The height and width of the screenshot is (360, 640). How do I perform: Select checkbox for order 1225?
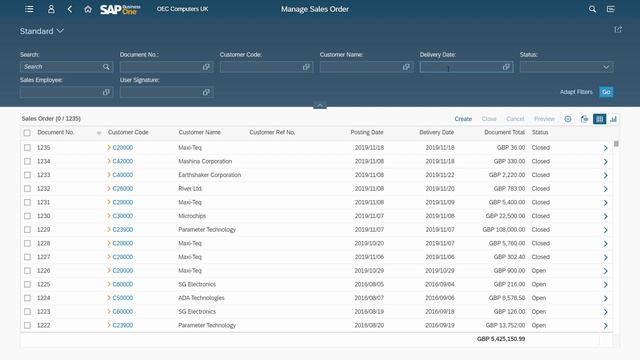tap(27, 284)
